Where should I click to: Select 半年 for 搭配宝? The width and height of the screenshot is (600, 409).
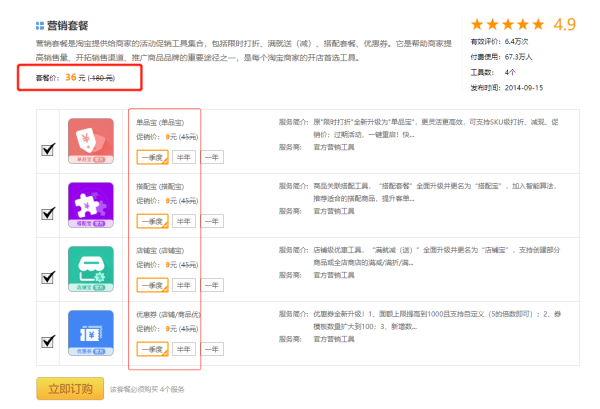click(x=184, y=221)
